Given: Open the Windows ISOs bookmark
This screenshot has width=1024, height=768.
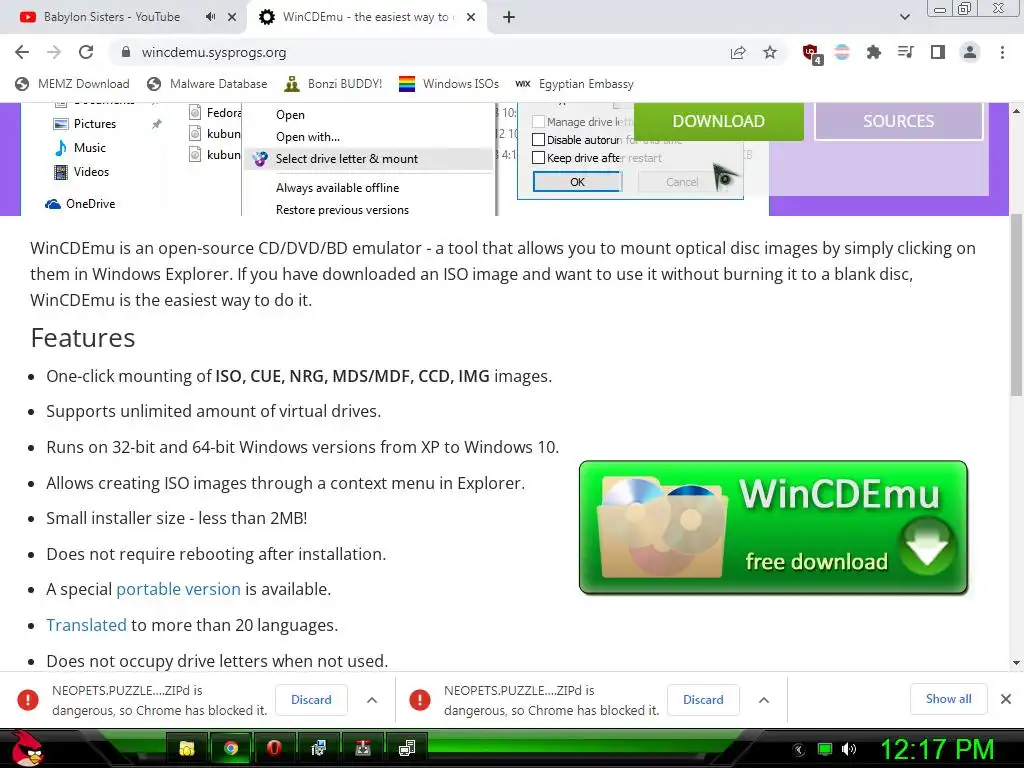Looking at the screenshot, I should (x=449, y=84).
